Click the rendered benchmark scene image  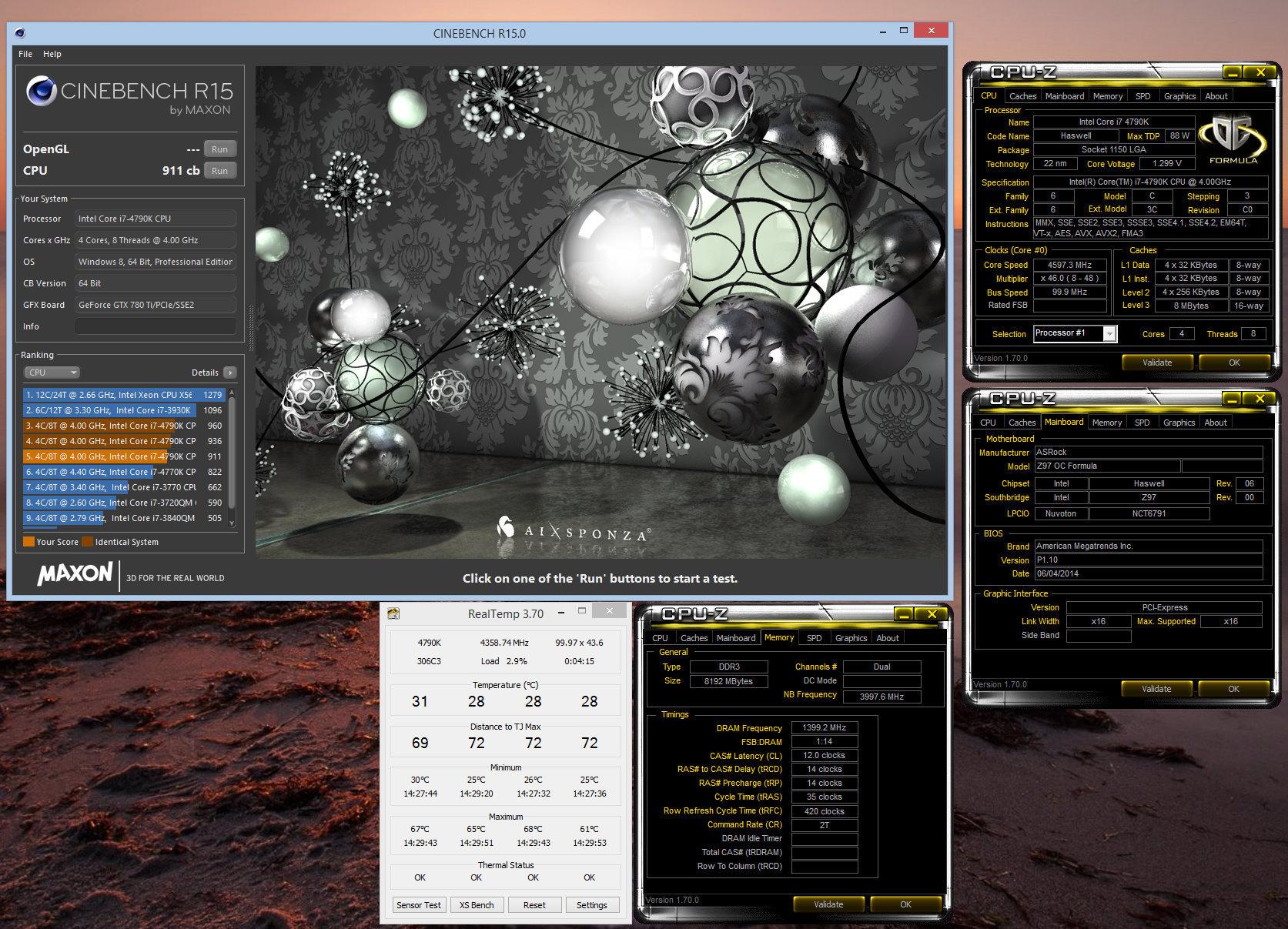[601, 312]
